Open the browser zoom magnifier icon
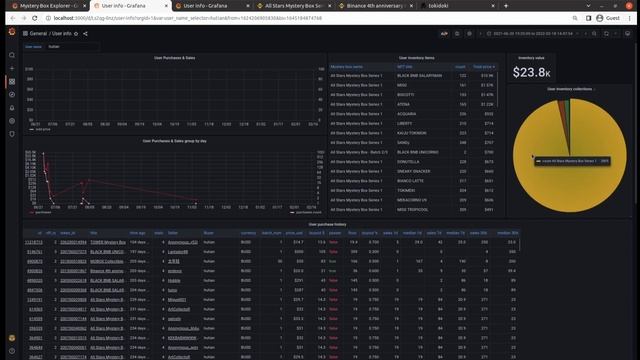The image size is (640, 360). click(575, 18)
